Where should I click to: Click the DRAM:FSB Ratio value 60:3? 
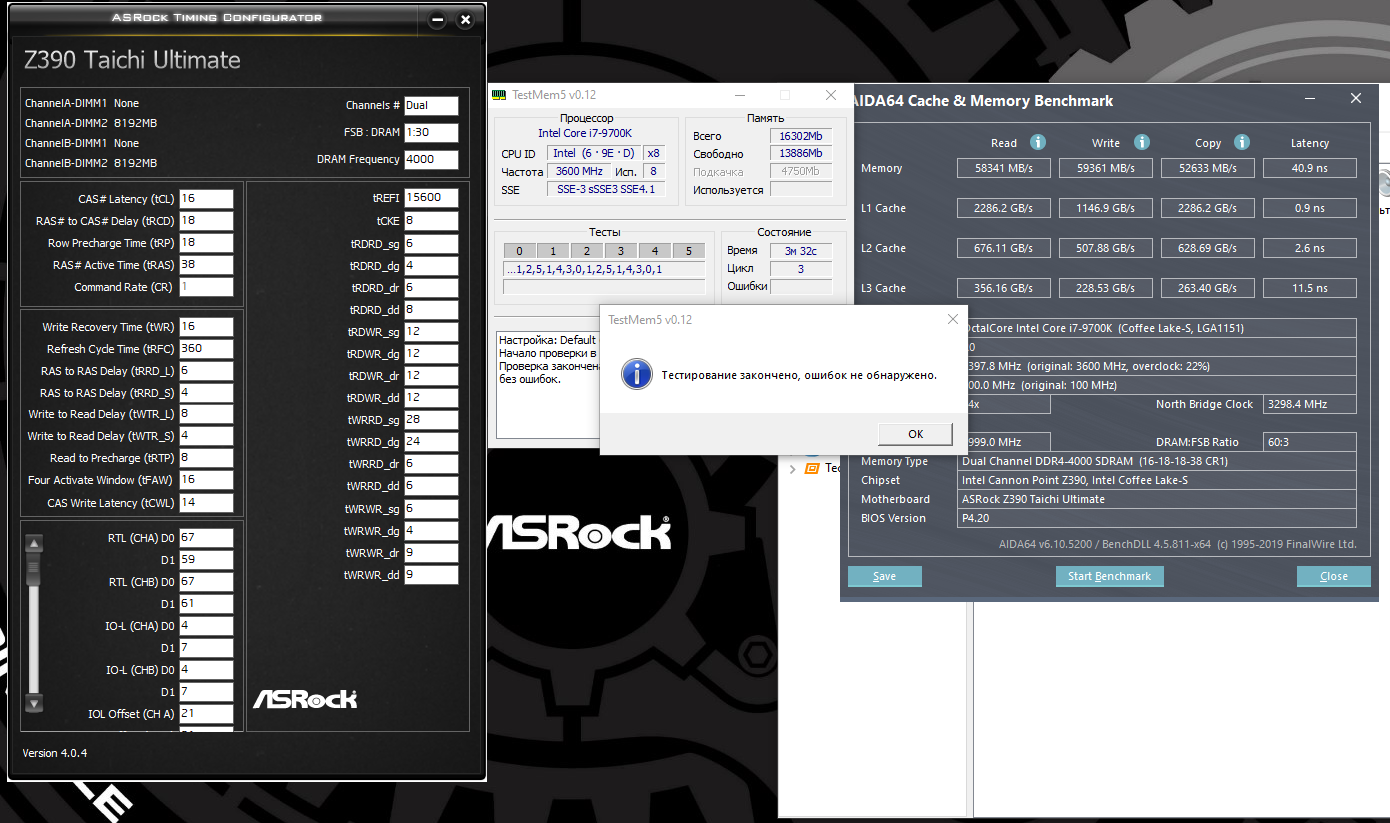tap(1310, 442)
